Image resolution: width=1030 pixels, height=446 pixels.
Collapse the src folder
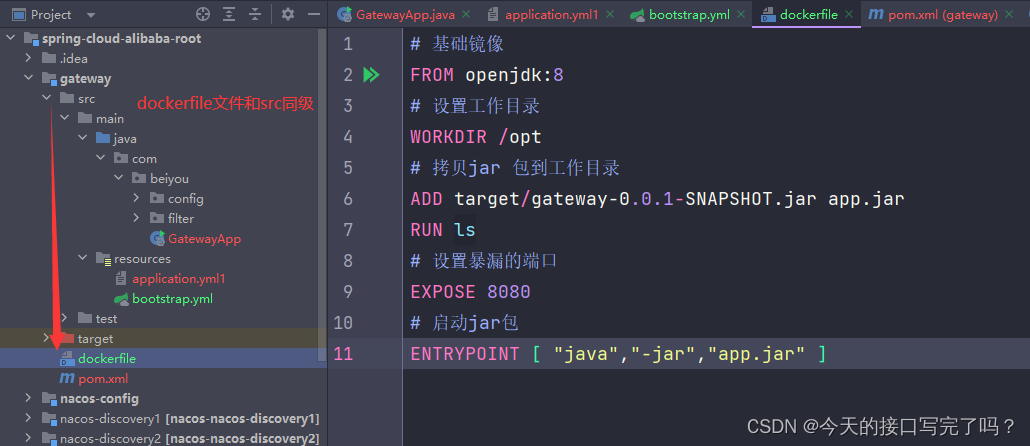tap(47, 98)
